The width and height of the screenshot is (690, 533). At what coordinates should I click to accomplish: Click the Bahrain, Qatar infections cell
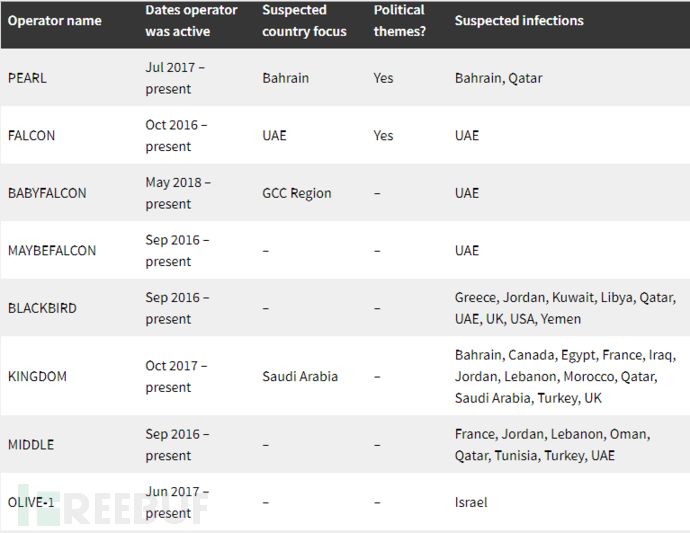click(498, 78)
